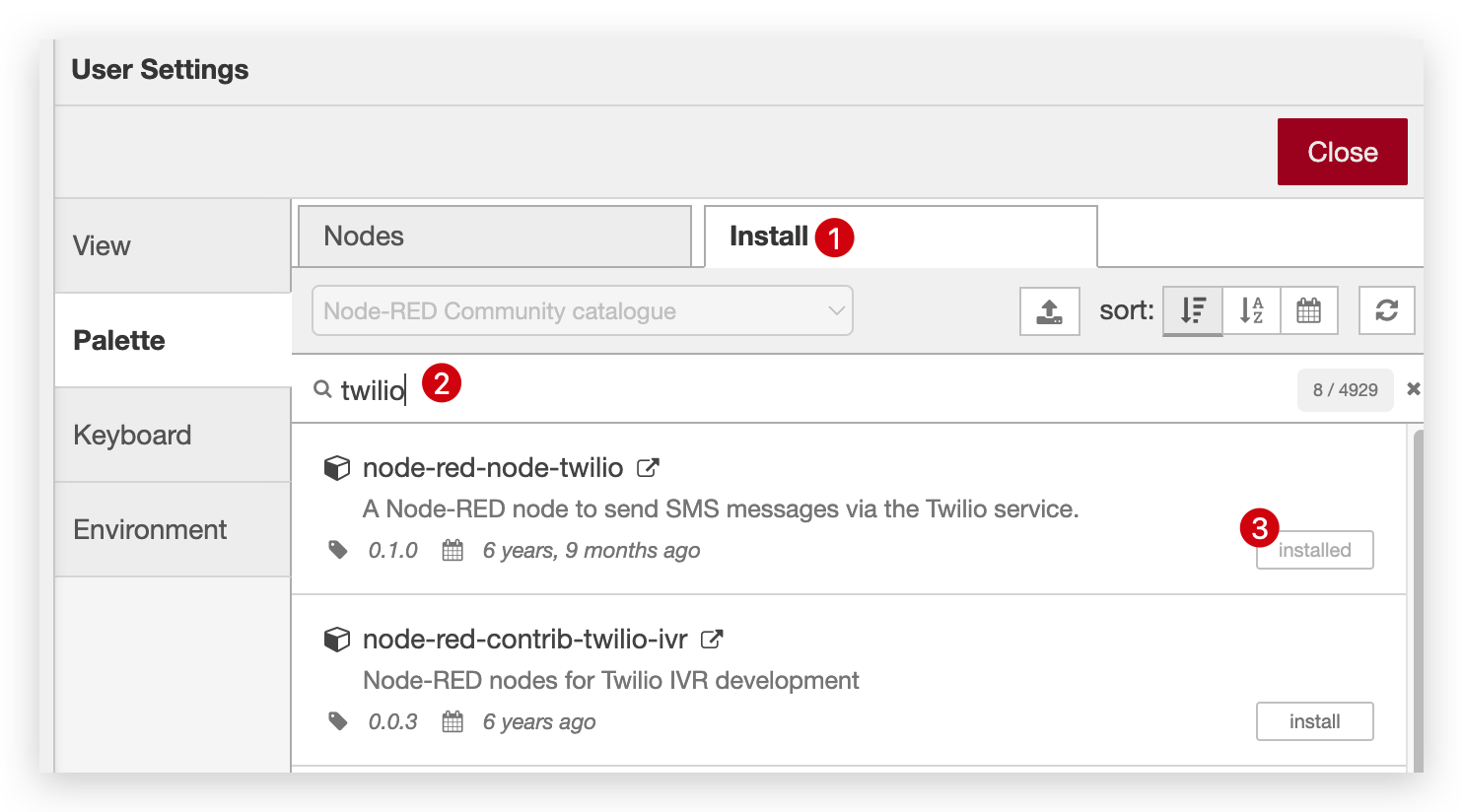Click the module list scrollbar

coord(1418,601)
